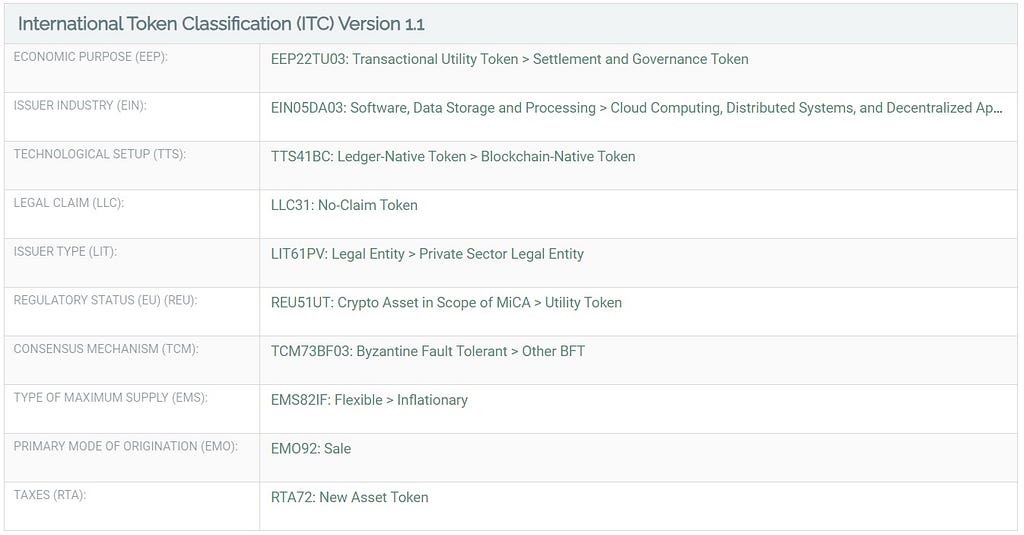Click the EIN05DA03 Software, Data Storage value
Image resolution: width=1024 pixels, height=535 pixels.
coord(636,108)
